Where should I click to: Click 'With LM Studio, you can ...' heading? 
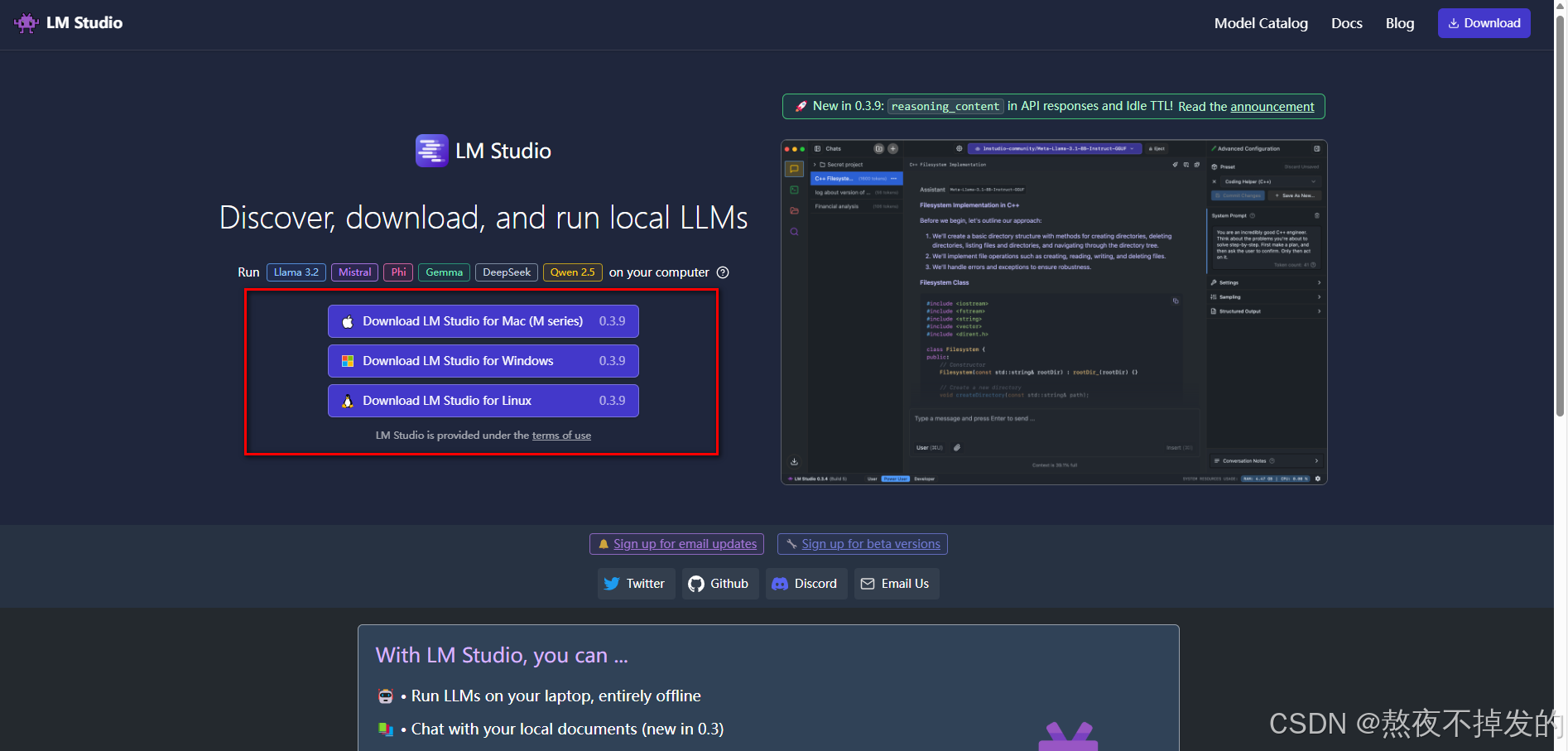502,656
